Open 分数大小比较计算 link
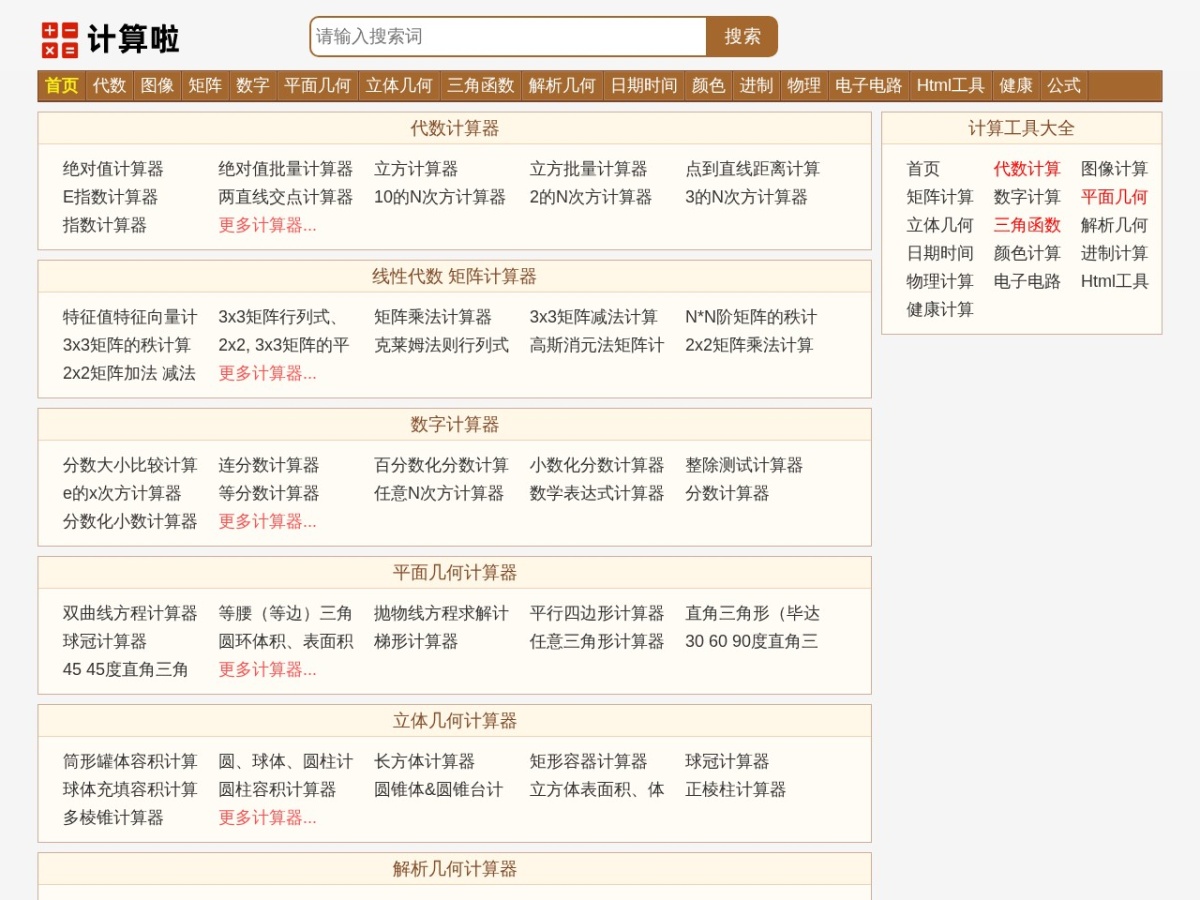 point(130,465)
